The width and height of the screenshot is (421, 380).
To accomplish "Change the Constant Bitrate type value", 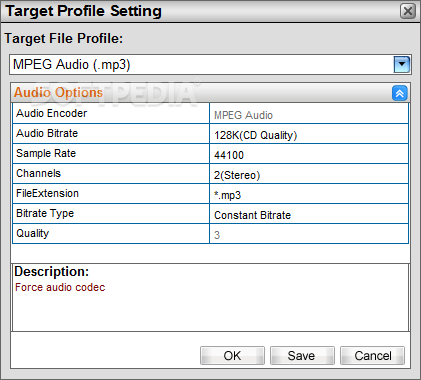I will (x=309, y=214).
